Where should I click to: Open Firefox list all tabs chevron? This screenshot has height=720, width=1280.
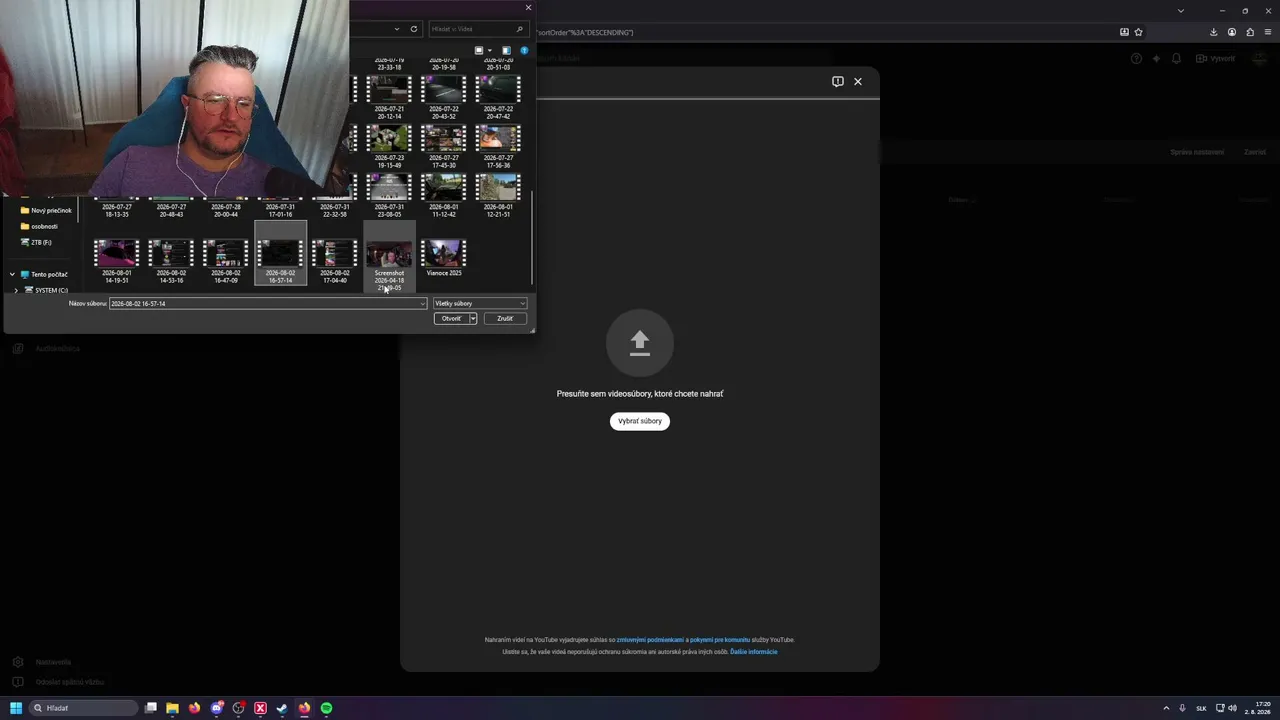[x=1181, y=10]
